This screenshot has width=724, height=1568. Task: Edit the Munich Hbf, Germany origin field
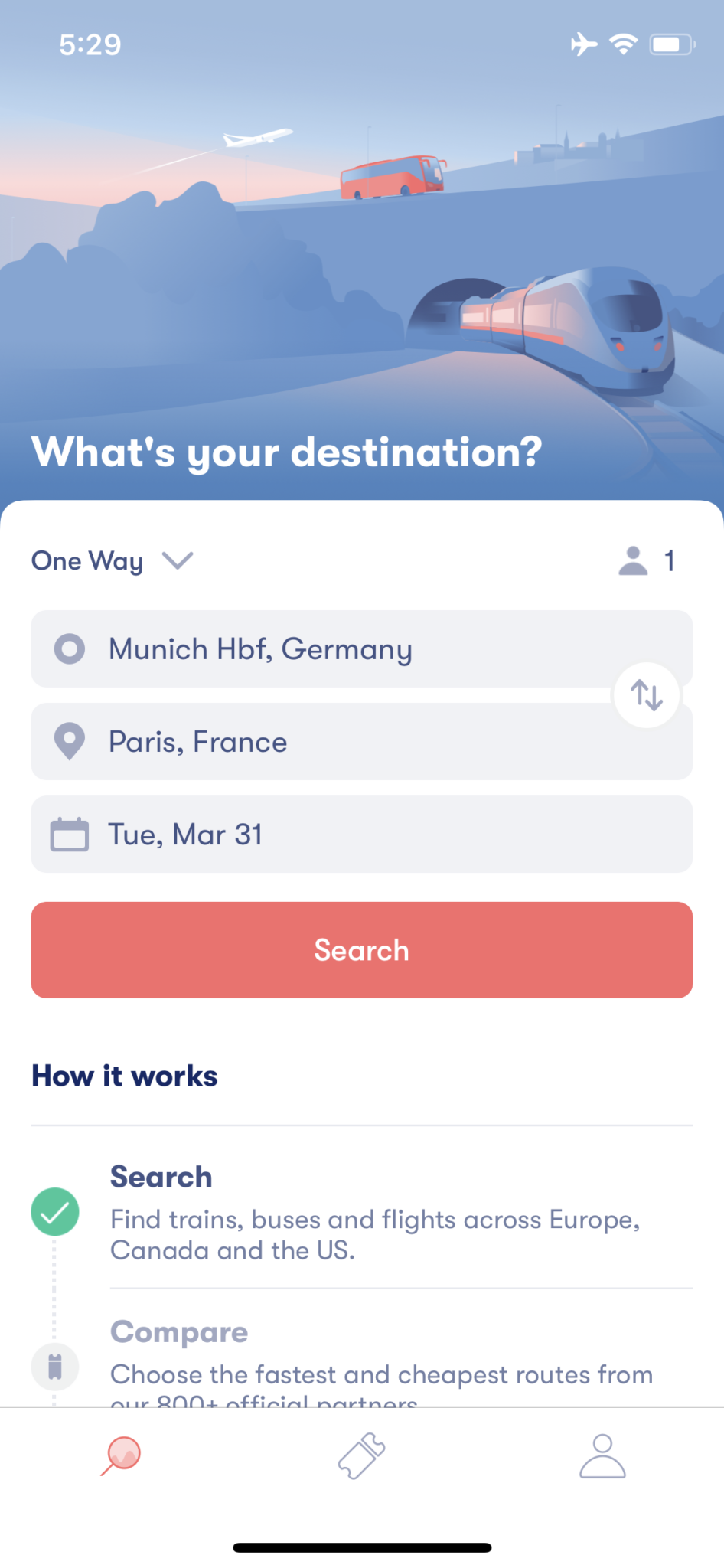(361, 648)
